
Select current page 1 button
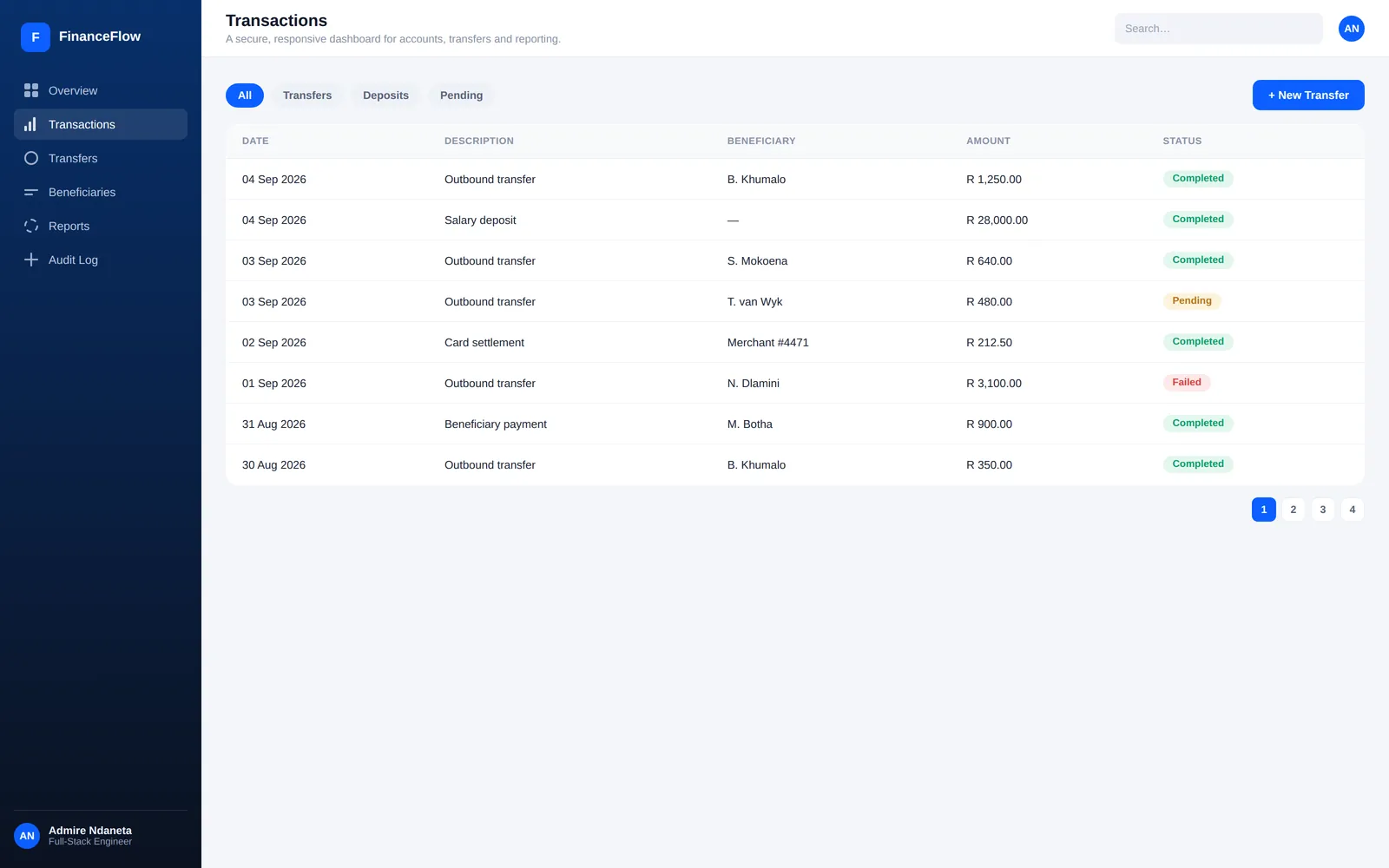pyautogui.click(x=1264, y=510)
